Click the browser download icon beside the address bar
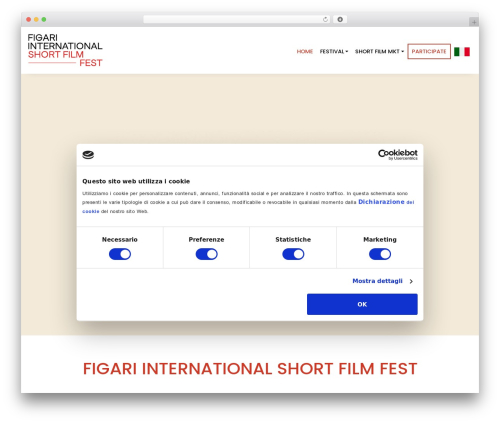The image size is (500, 423). click(x=340, y=20)
